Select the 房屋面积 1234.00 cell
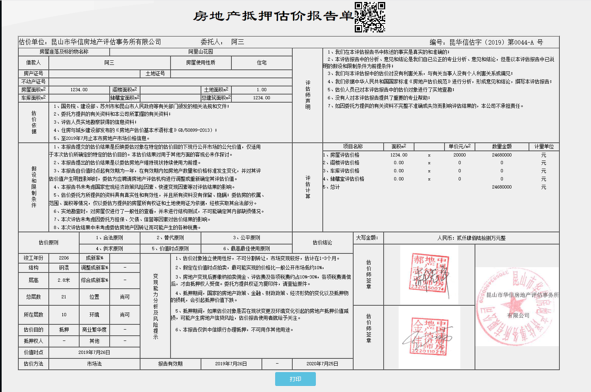 coord(79,90)
